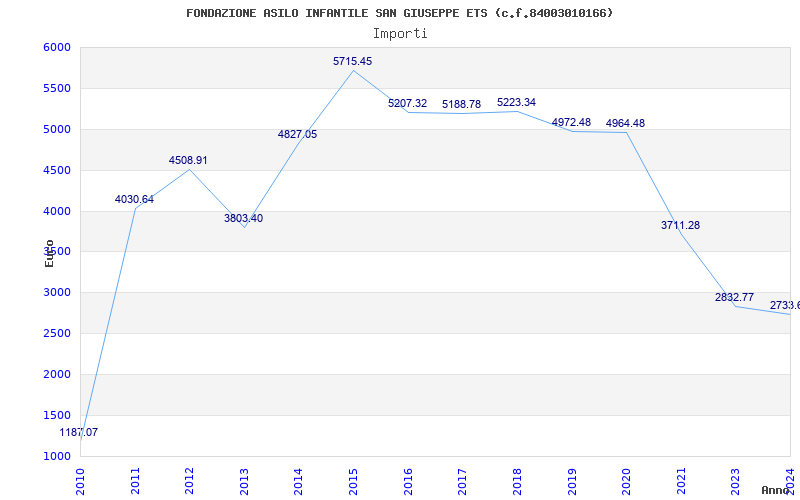Click the 1000 y-axis tick label
The width and height of the screenshot is (800, 500).
(57, 456)
